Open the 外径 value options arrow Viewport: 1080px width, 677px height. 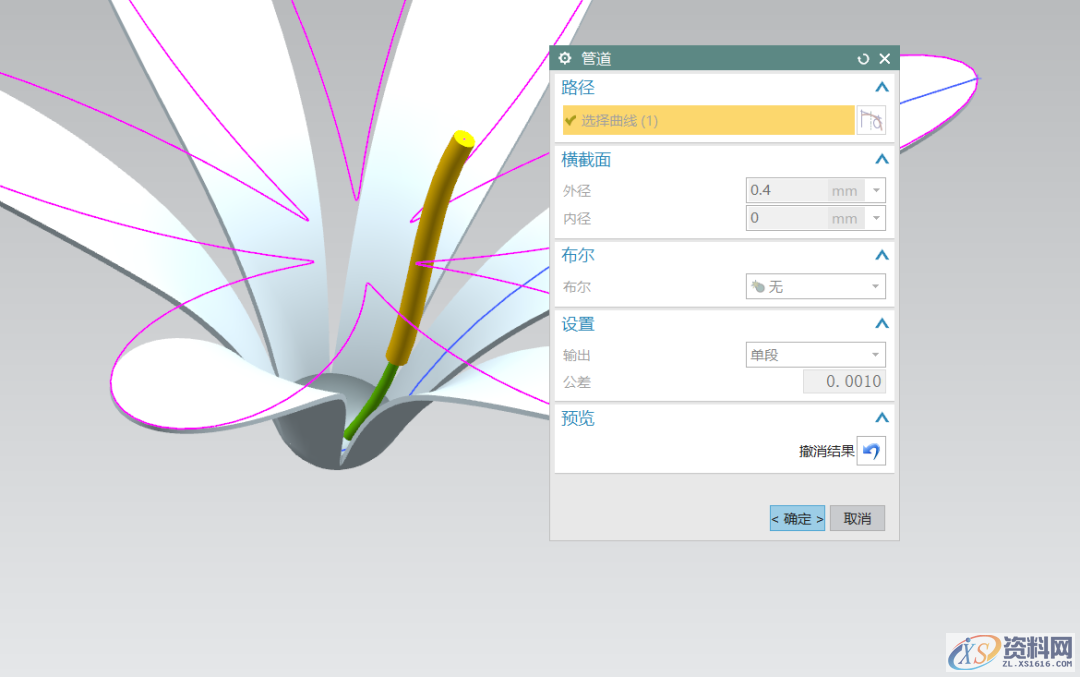pyautogui.click(x=876, y=190)
